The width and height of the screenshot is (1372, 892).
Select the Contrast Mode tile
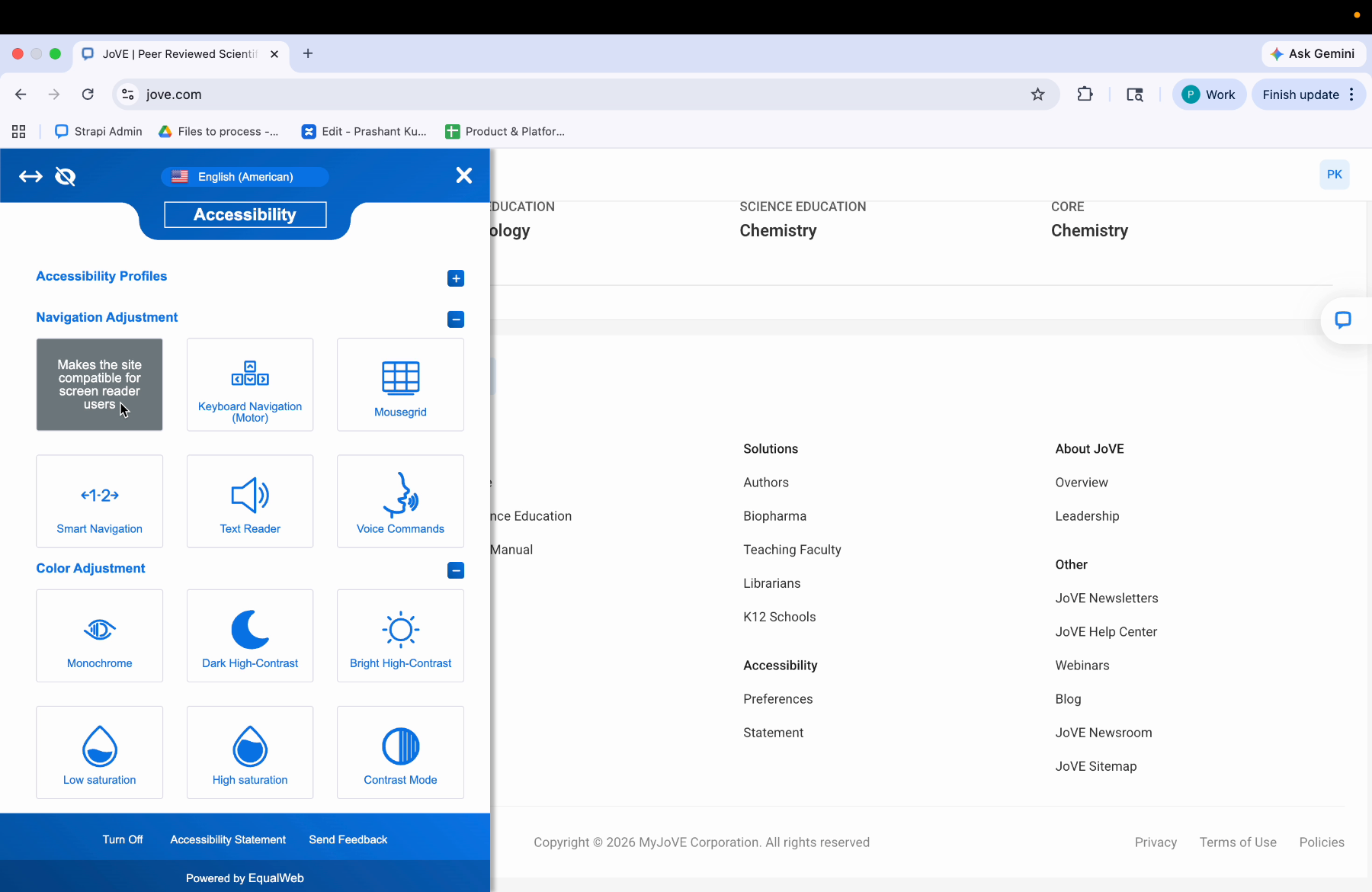pos(400,752)
